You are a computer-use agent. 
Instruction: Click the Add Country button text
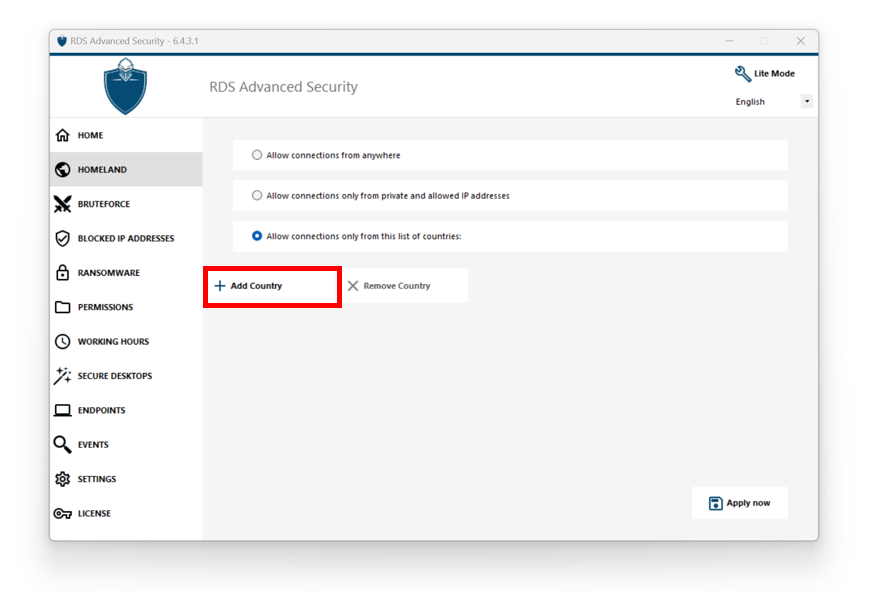(256, 286)
